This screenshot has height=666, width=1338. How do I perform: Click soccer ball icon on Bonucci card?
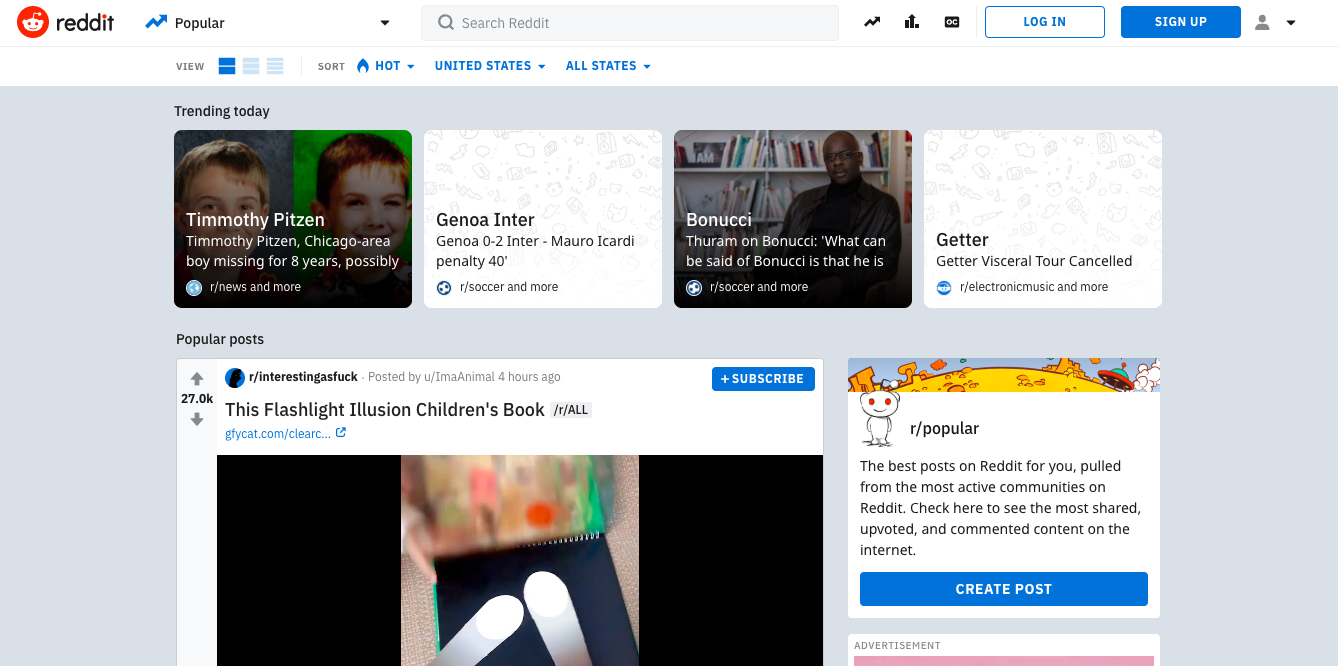694,287
